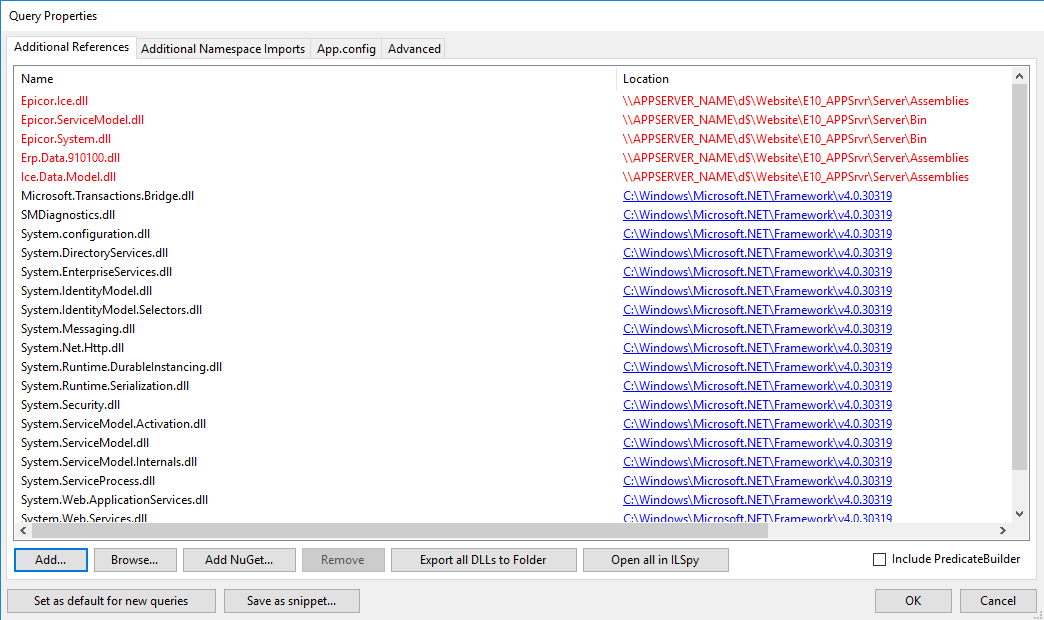Viewport: 1044px width, 620px height.
Task: Follow System.Web.ApplicationServices.dll location link
Action: pyautogui.click(x=757, y=499)
